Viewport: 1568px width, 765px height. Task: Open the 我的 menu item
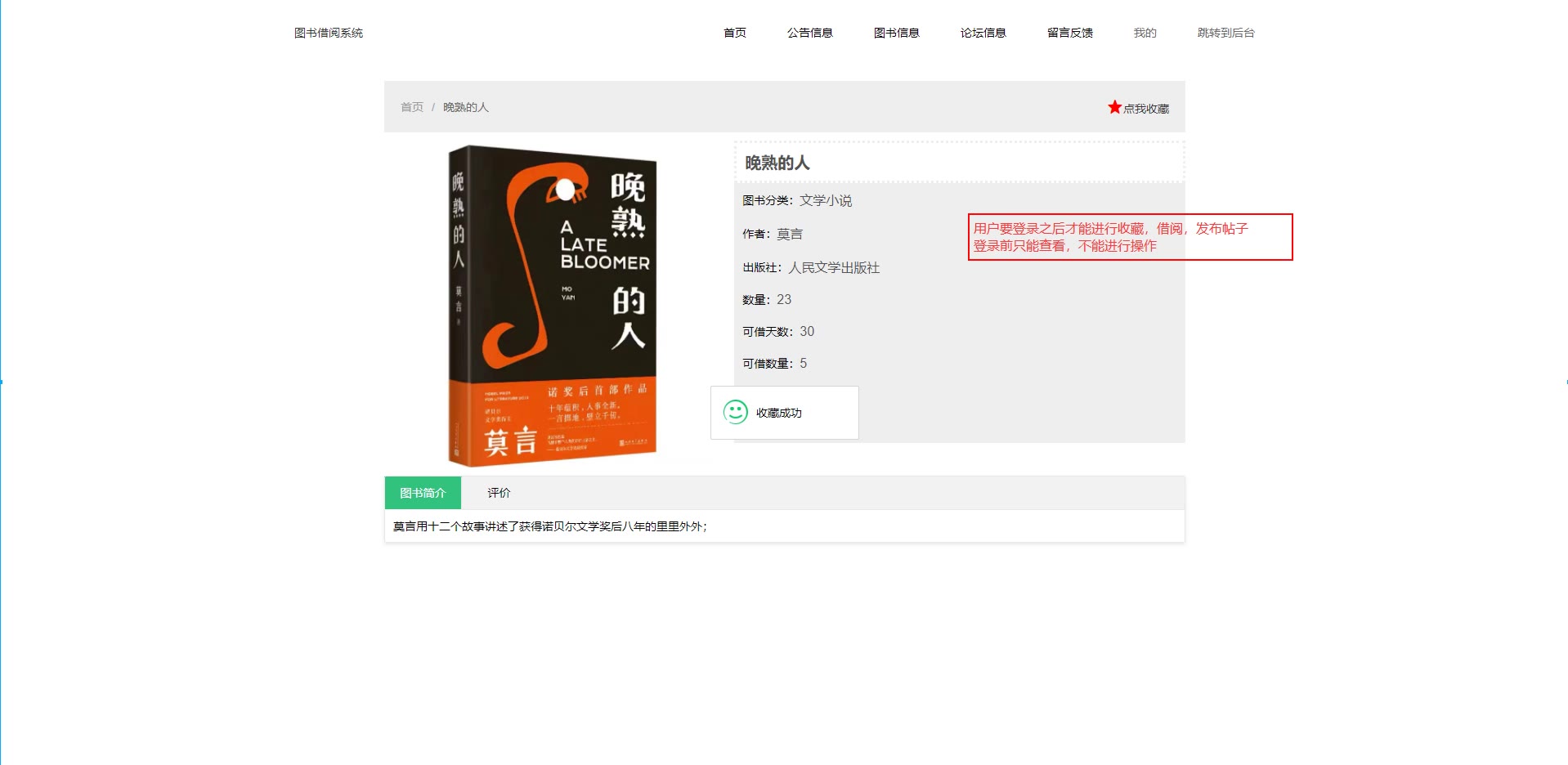[x=1145, y=33]
